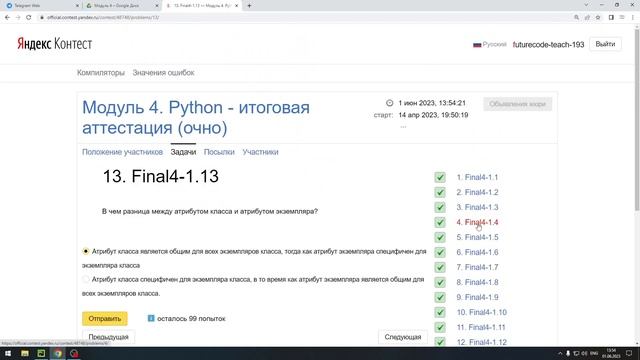Log out with the Выйти button
Screen dimensions: 640x360
[x=605, y=44]
